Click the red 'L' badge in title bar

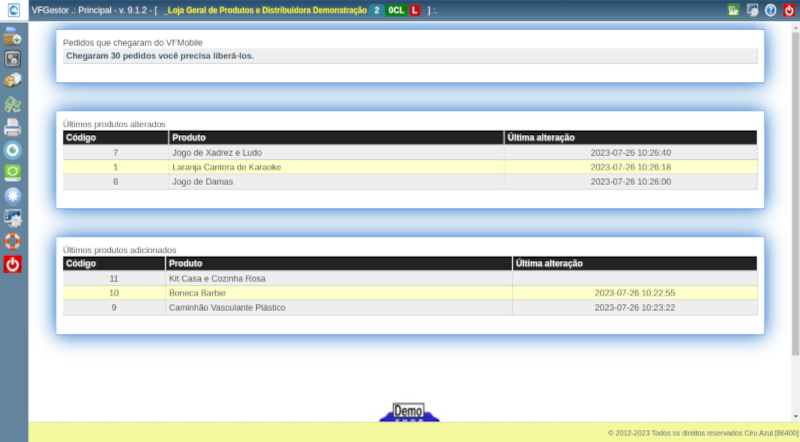[x=415, y=10]
